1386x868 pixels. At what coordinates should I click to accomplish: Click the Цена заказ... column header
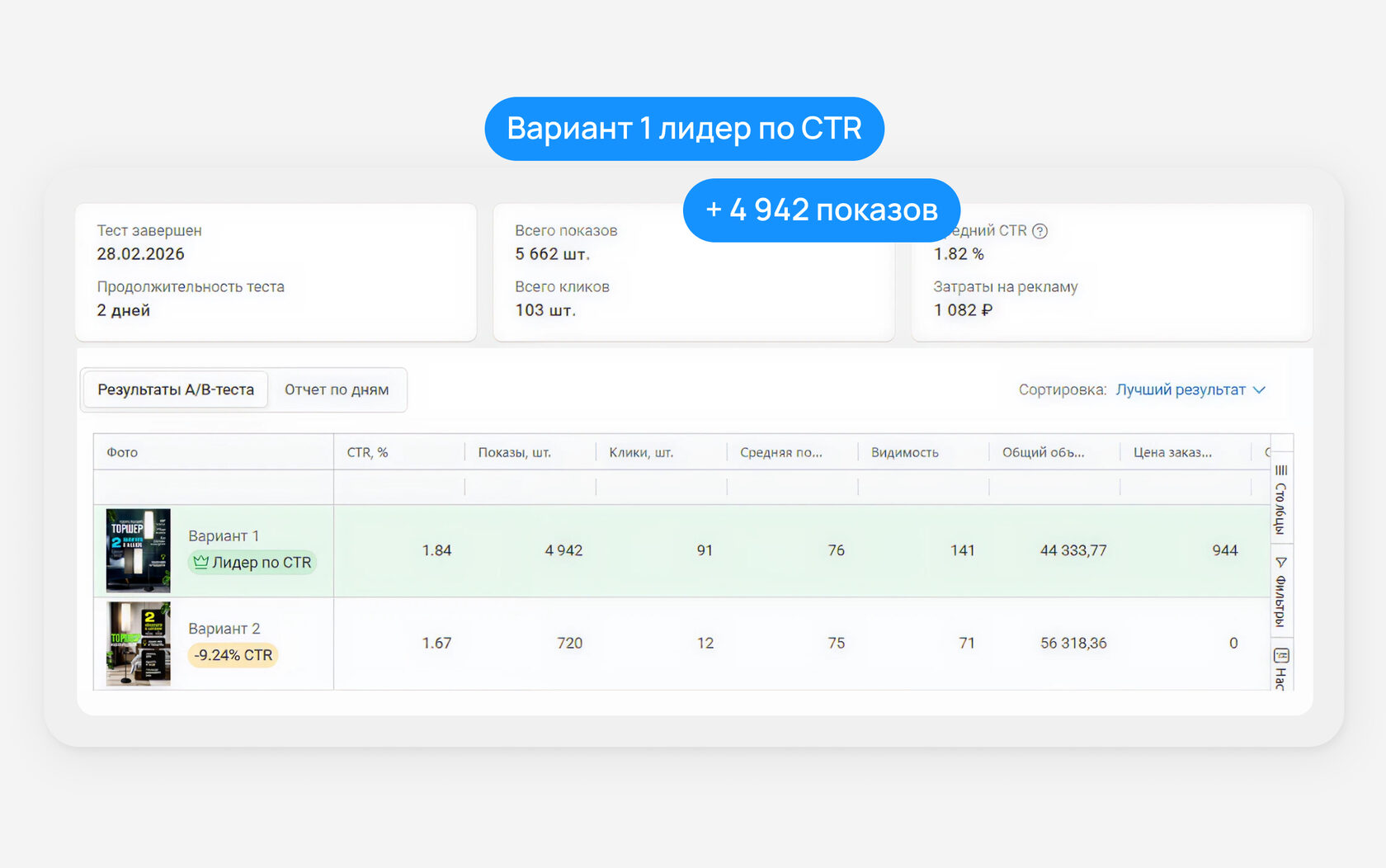pos(1171,452)
